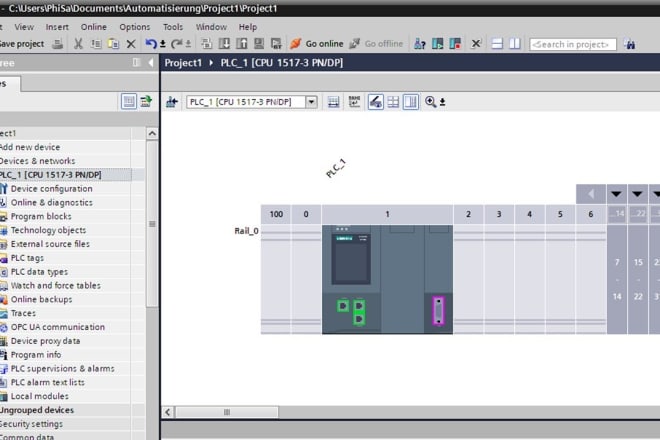The height and width of the screenshot is (440, 660).
Task: Select Add new device in project tree
Action: [x=30, y=147]
